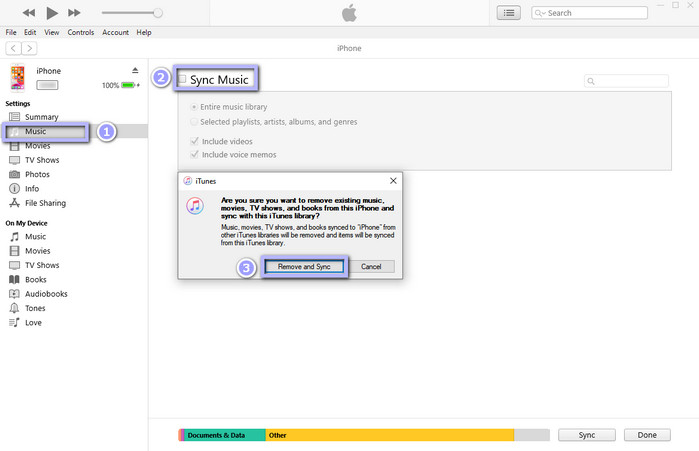Open Movies icon under On My Device
Screen dimensions: 699x451
15,251
